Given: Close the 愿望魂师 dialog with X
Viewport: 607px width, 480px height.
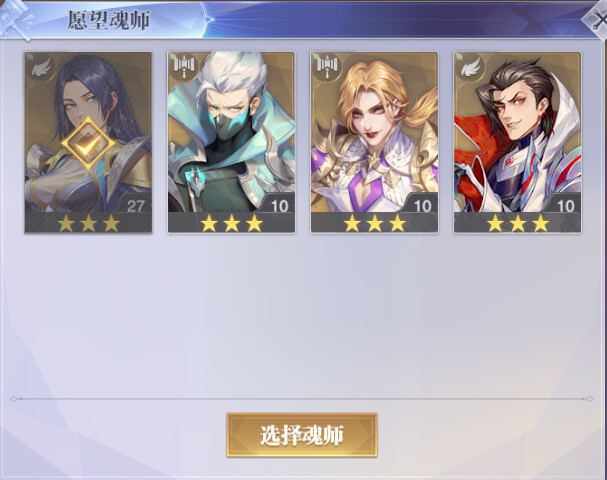Looking at the screenshot, I should (597, 20).
